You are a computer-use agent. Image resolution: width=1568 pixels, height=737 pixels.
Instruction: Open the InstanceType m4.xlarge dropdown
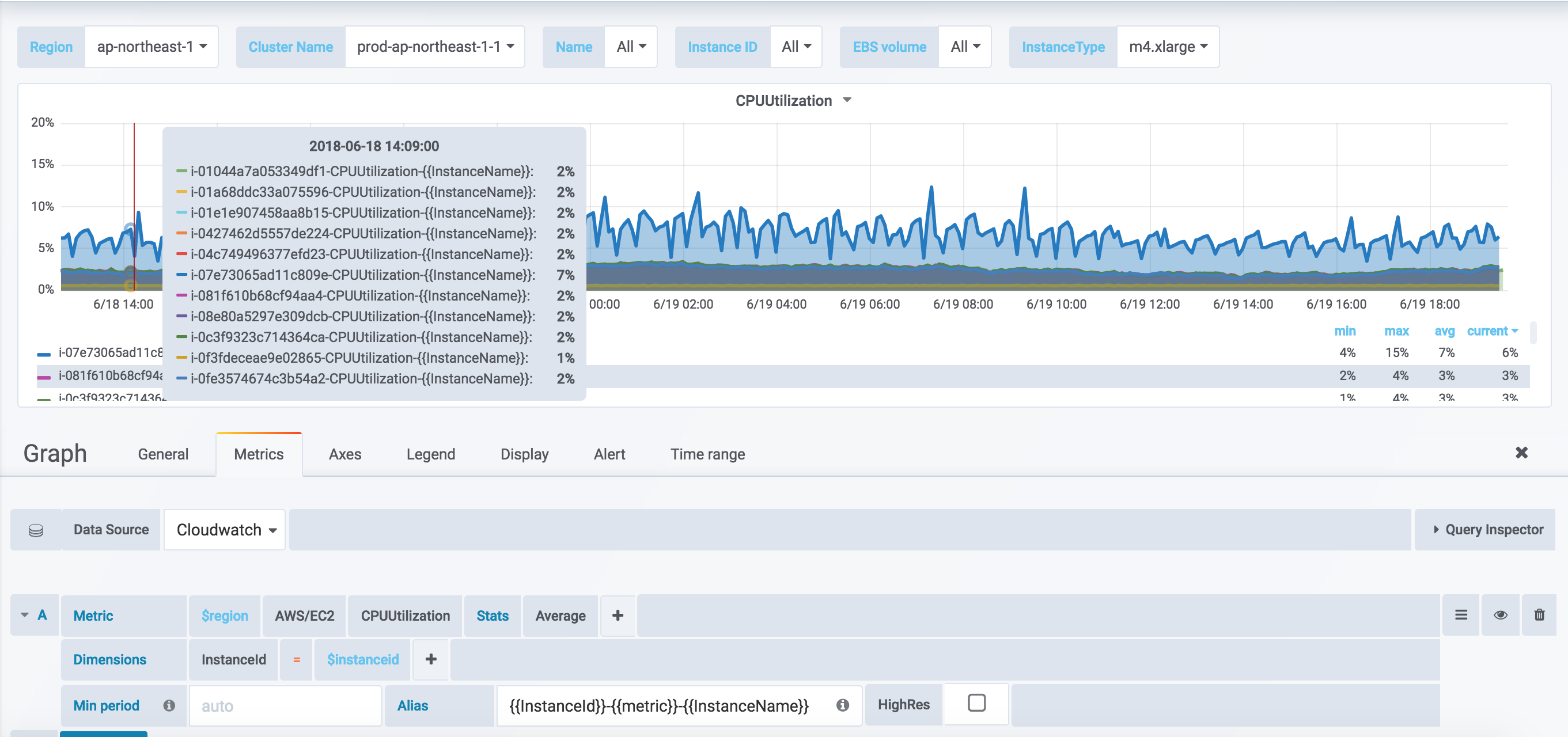1168,47
